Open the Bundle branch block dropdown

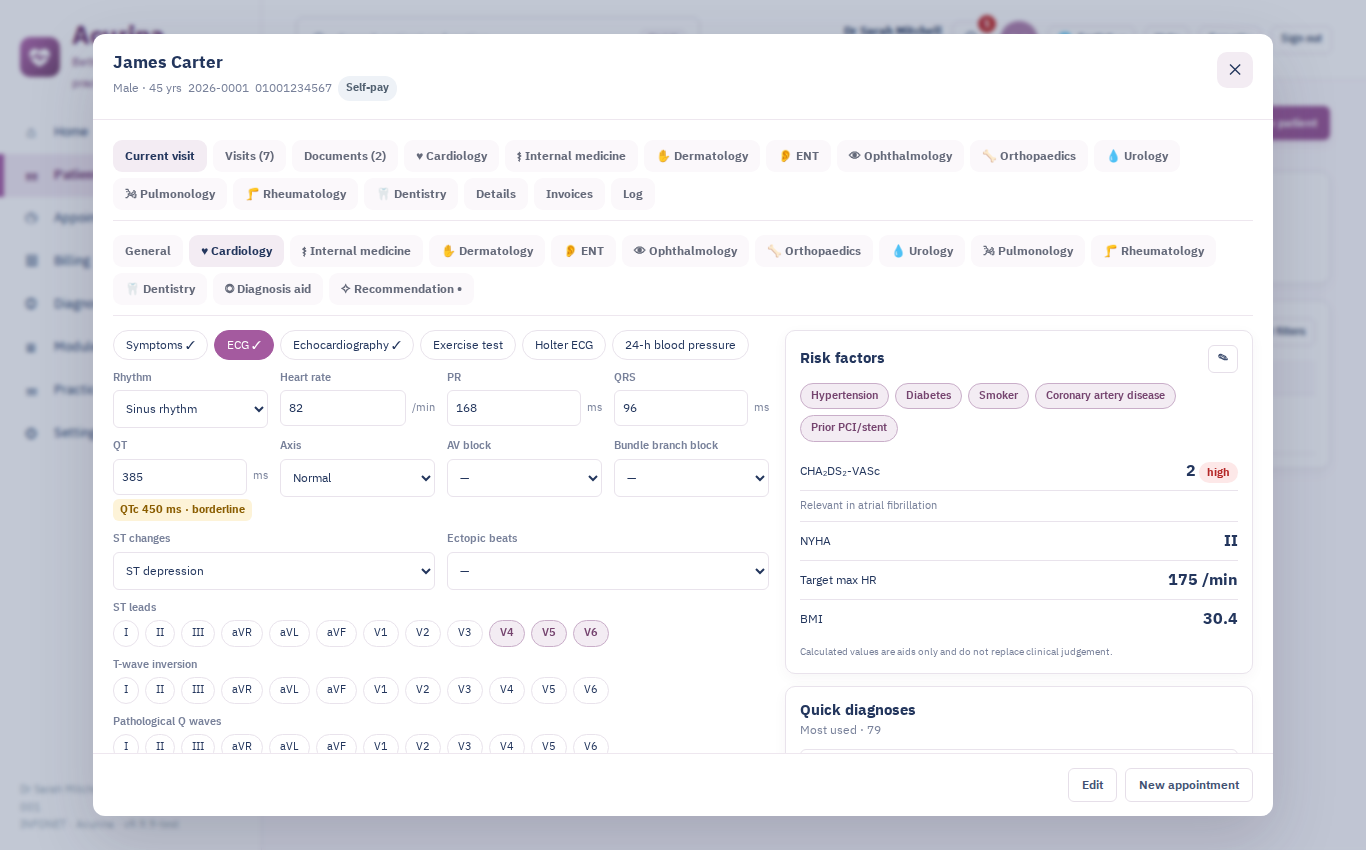pos(691,478)
